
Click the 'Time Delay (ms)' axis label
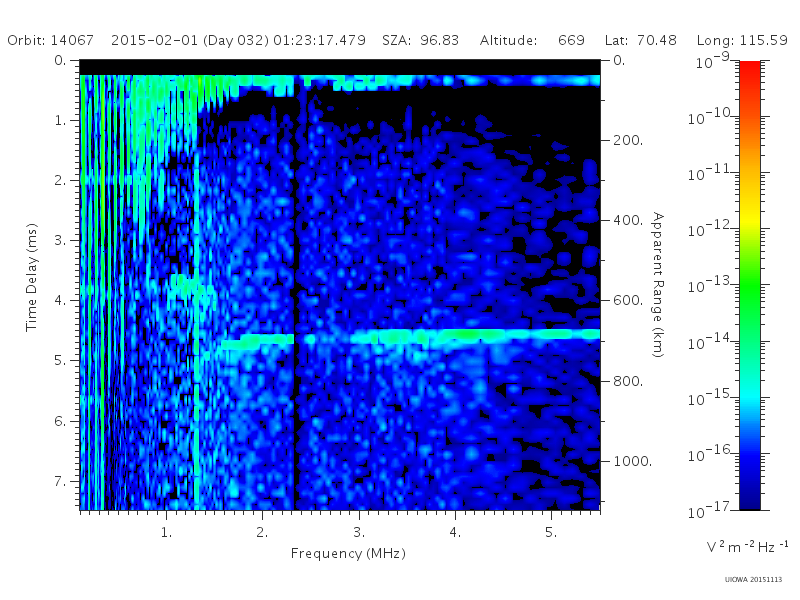tap(32, 277)
